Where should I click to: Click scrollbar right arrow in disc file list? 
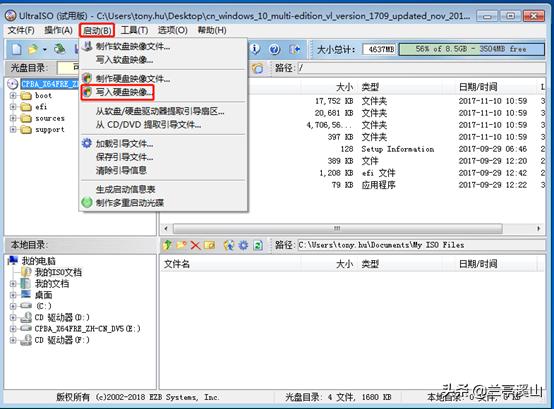538,229
